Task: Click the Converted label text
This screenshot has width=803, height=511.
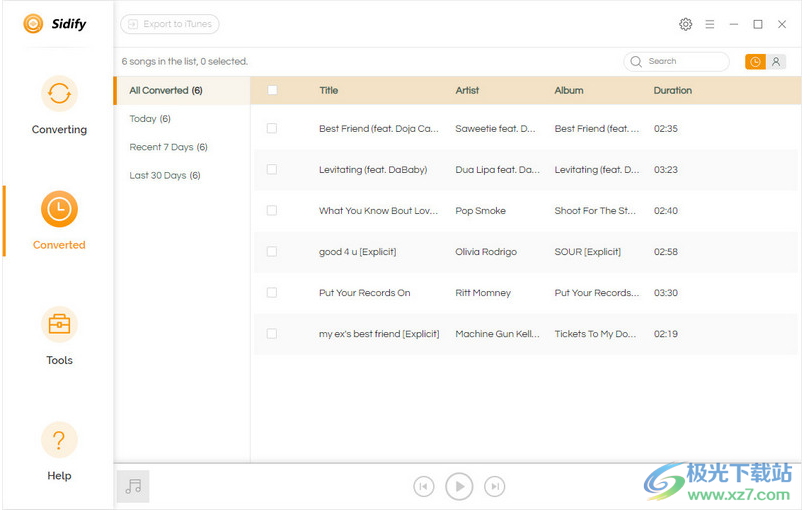Action: pos(59,245)
